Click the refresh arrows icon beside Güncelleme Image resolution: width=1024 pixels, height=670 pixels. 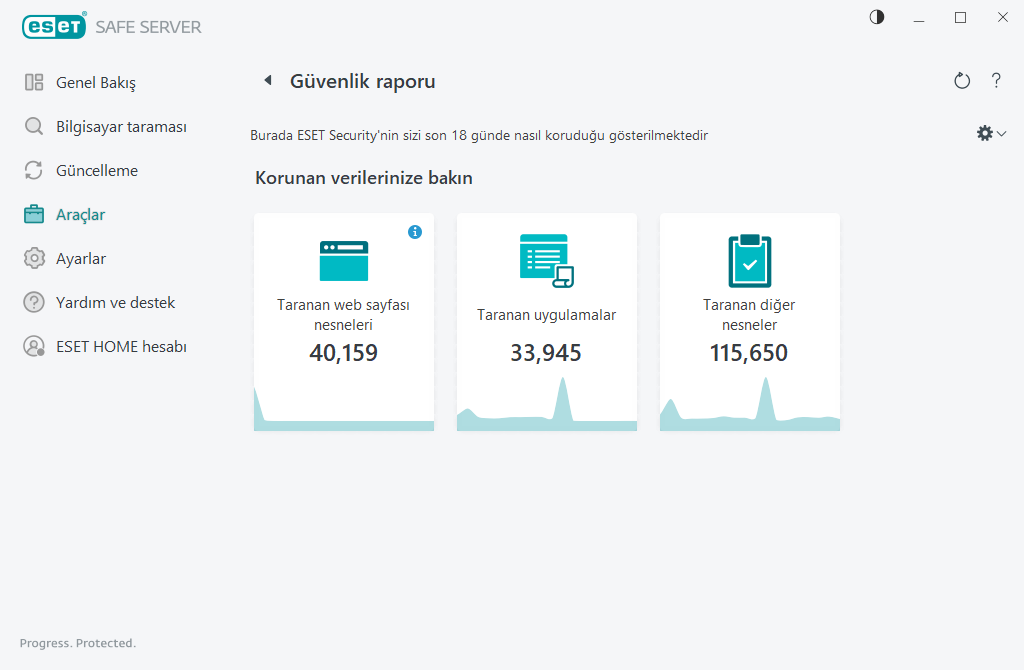[x=34, y=170]
